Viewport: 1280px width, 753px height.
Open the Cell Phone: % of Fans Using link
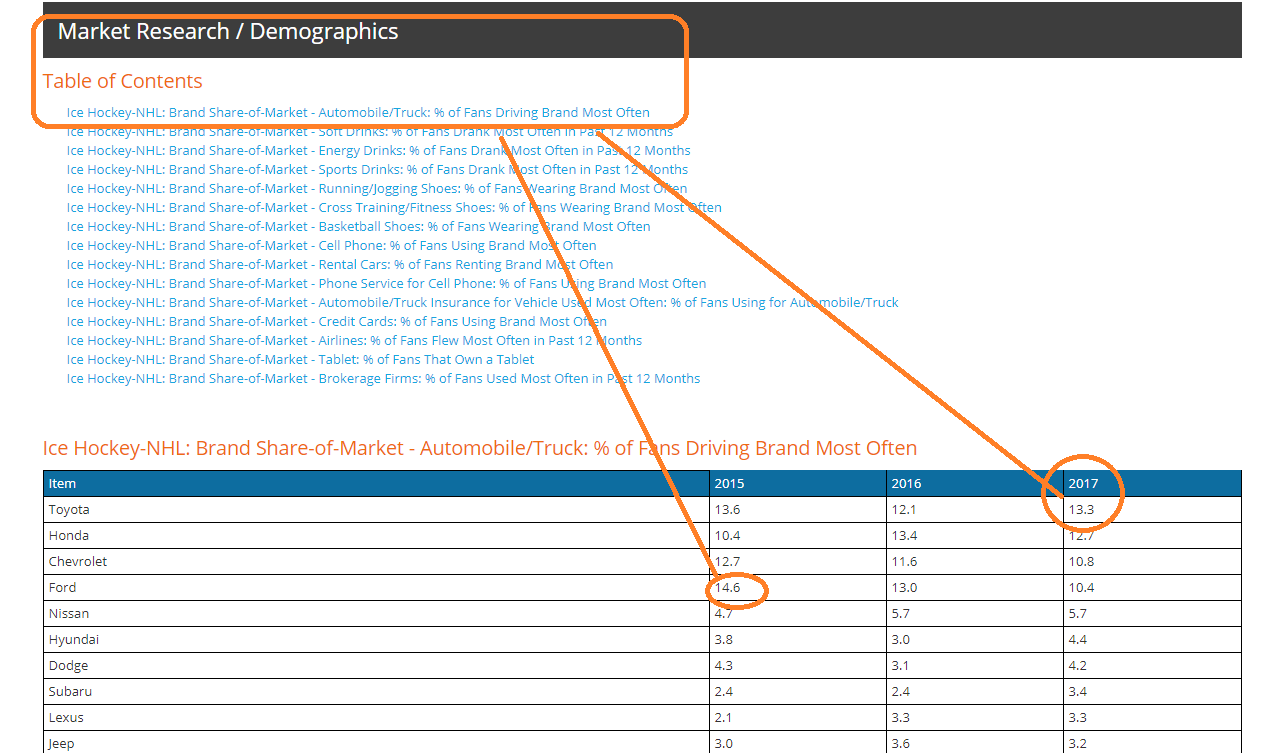pyautogui.click(x=331, y=246)
